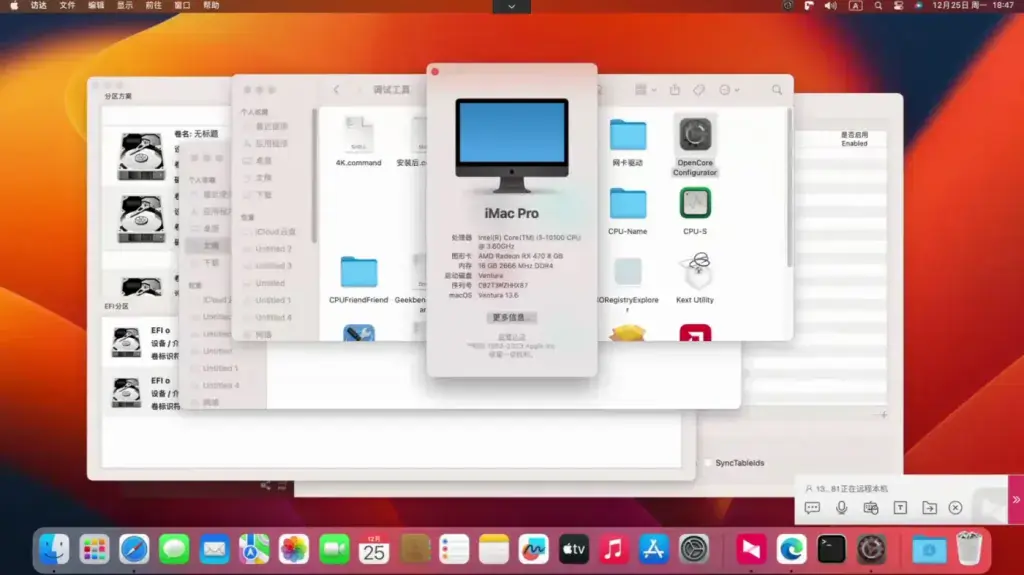Open System Settings from the Dock
This screenshot has width=1024, height=575.
(x=694, y=549)
